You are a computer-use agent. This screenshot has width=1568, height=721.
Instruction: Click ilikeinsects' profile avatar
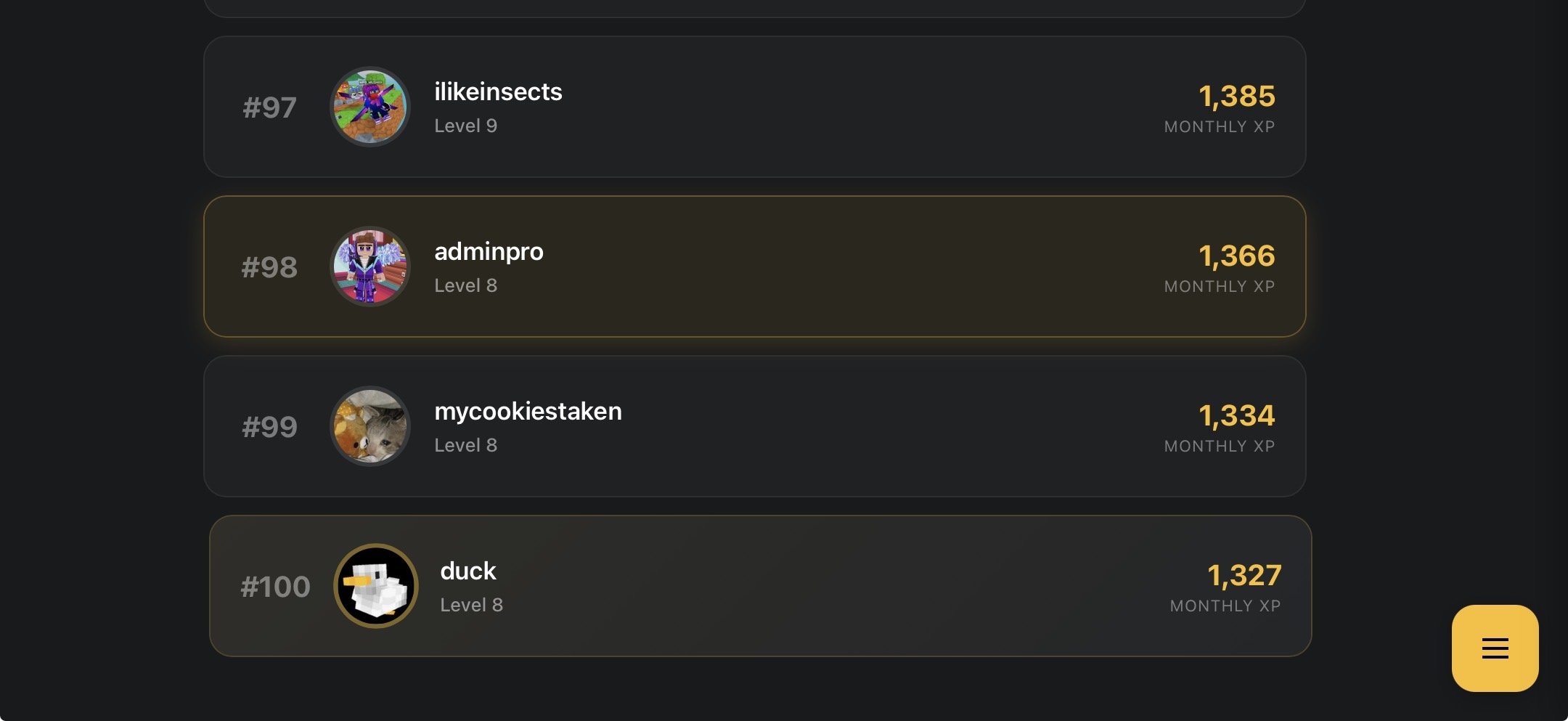coord(370,107)
